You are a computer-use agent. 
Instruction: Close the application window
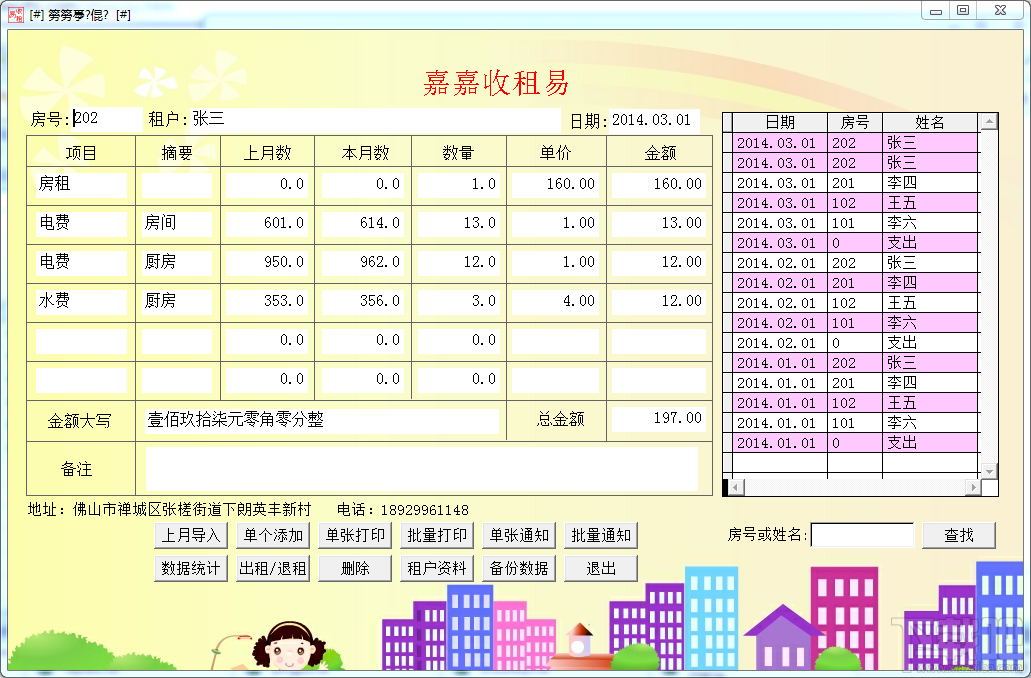coord(1001,11)
